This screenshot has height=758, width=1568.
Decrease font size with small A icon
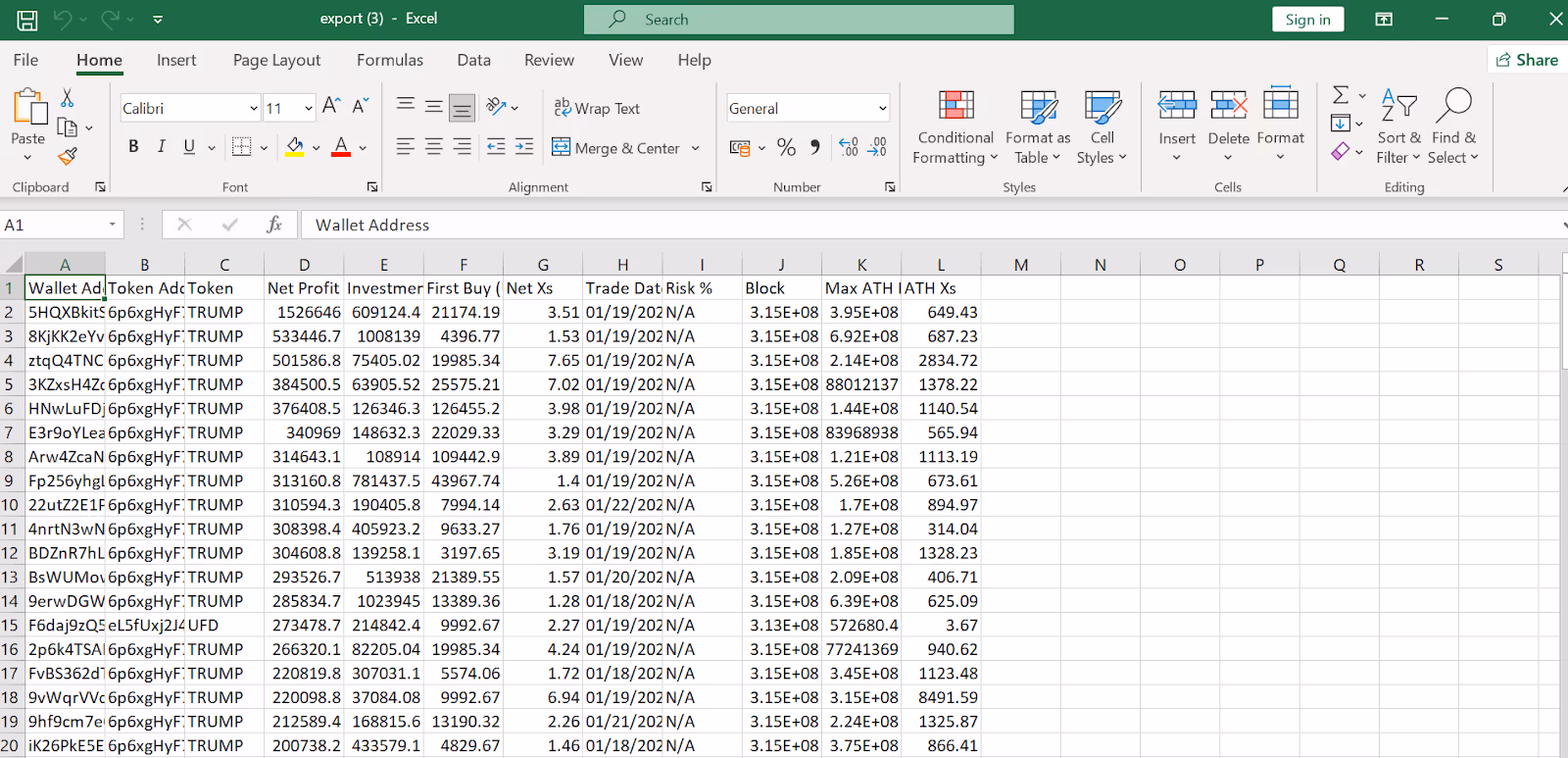tap(361, 106)
